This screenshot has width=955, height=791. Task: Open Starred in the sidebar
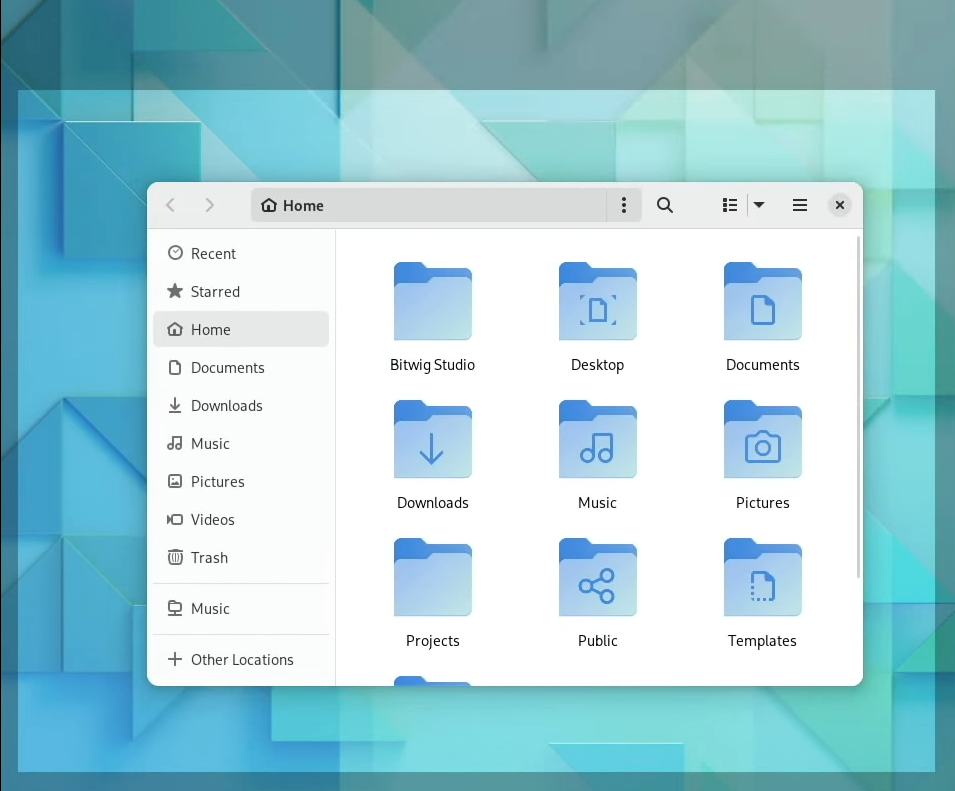215,292
